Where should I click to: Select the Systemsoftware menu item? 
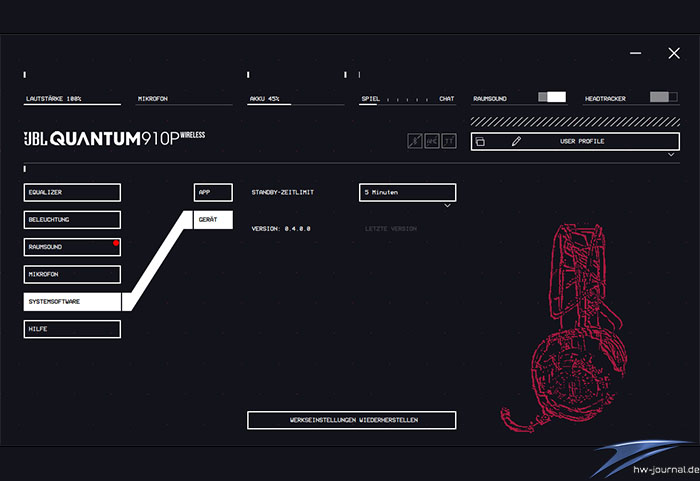pos(72,302)
